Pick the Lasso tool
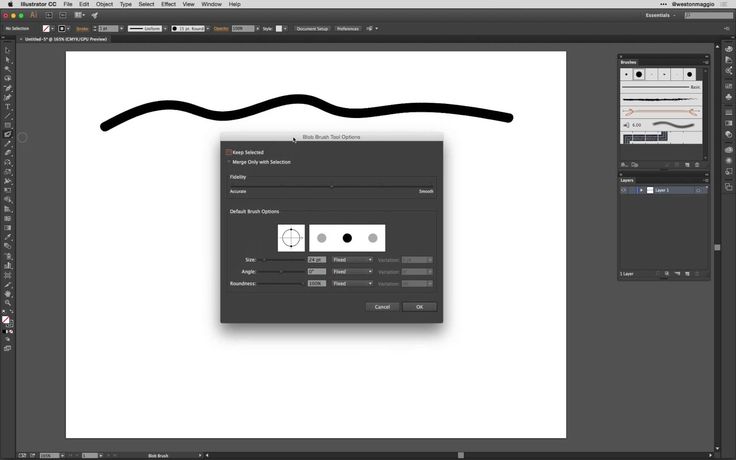The height and width of the screenshot is (460, 736). 8,78
